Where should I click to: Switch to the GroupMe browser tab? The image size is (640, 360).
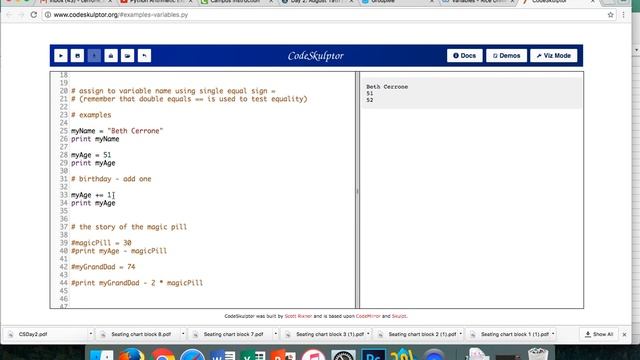tap(384, 2)
